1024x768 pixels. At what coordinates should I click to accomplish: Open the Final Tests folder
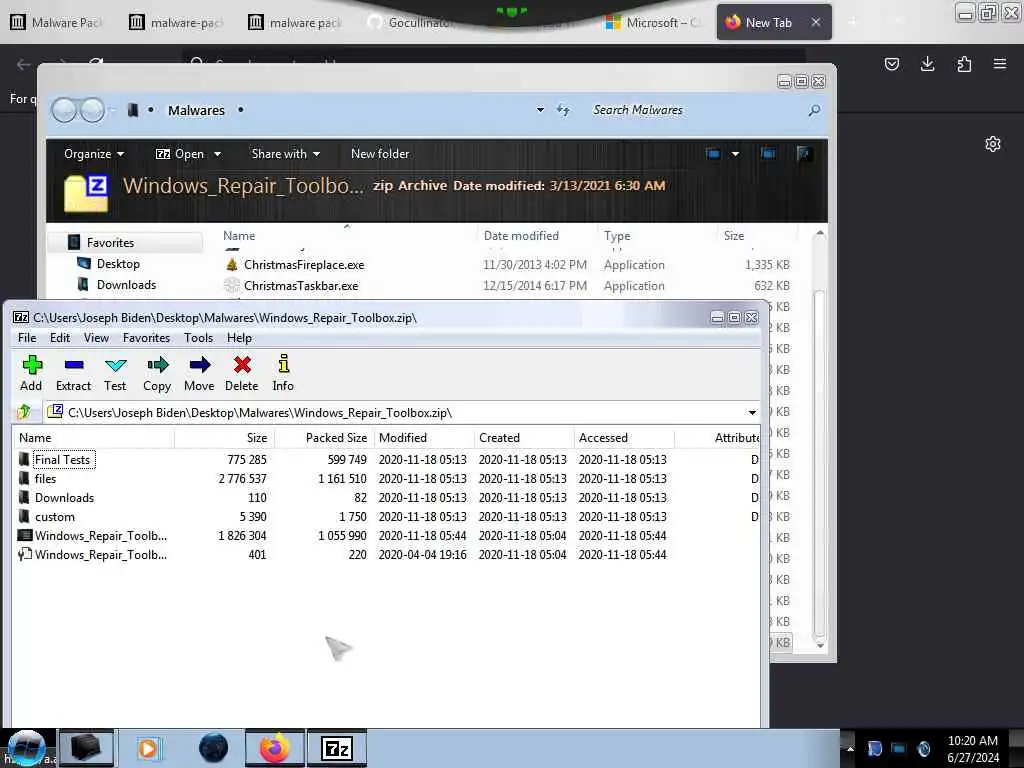click(63, 460)
